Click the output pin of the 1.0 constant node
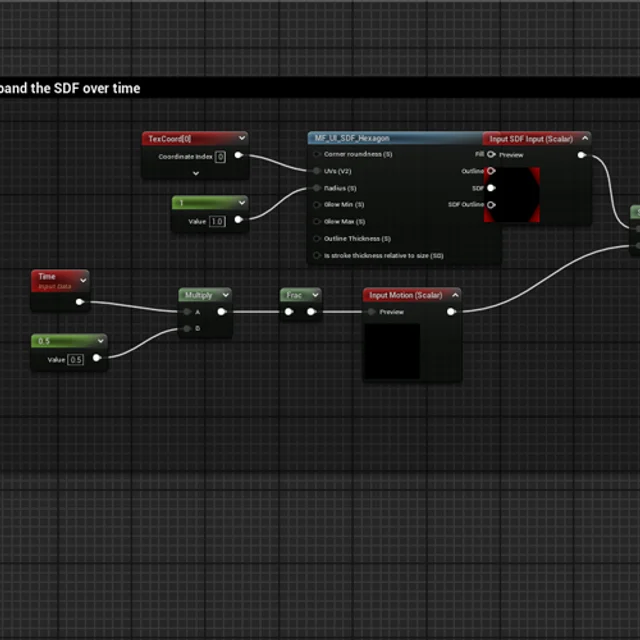Image resolution: width=640 pixels, height=640 pixels. (239, 220)
